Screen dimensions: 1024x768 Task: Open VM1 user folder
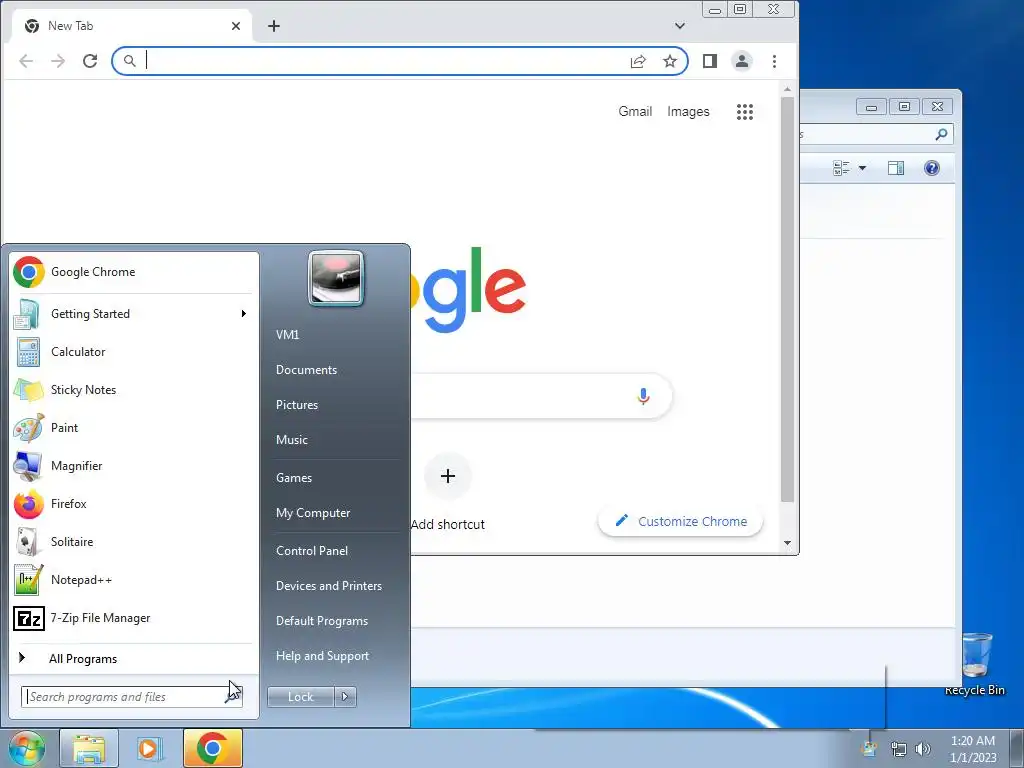pos(287,334)
